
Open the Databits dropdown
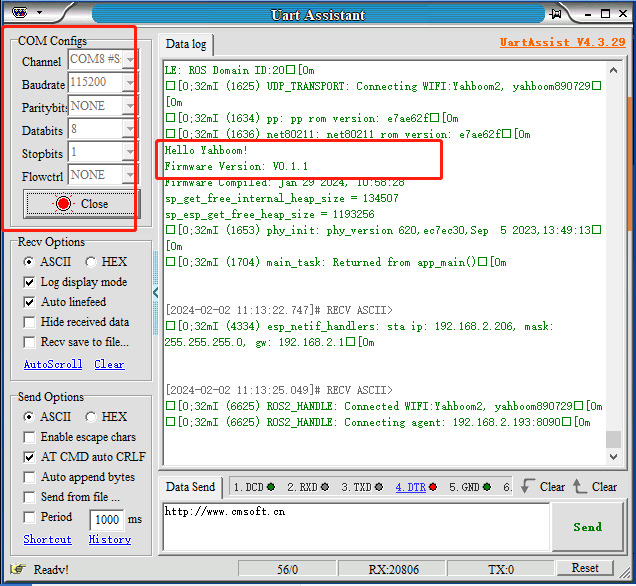[130, 129]
